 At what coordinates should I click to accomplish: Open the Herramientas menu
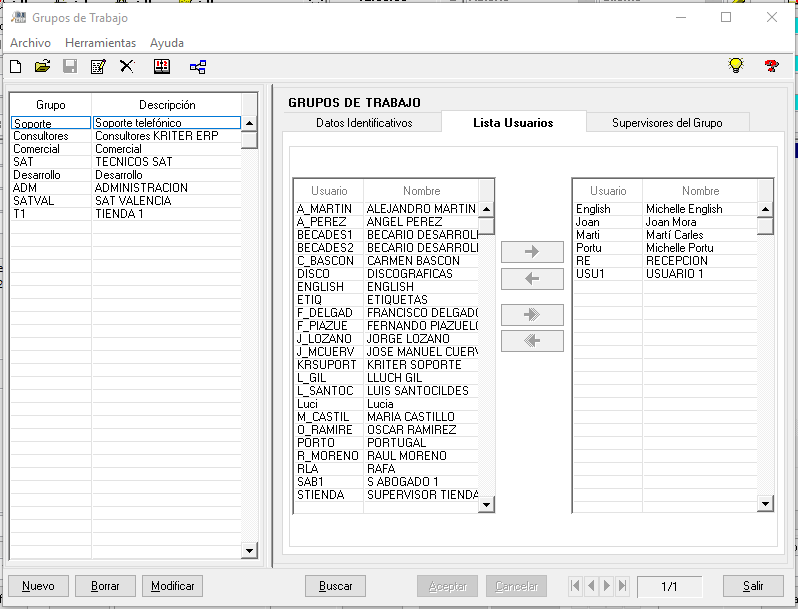click(100, 43)
